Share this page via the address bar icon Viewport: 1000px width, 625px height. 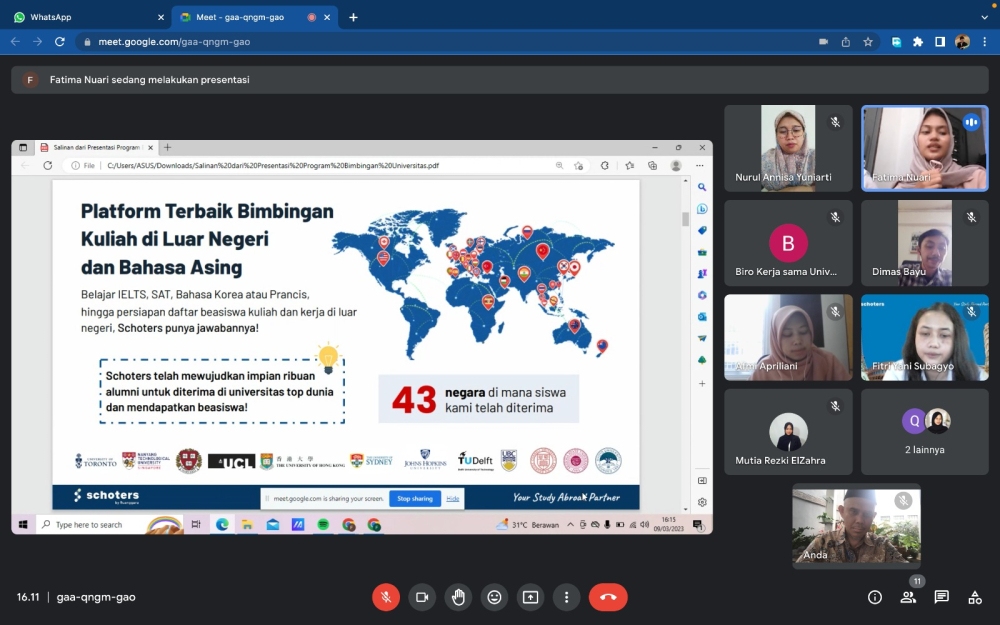(x=846, y=41)
